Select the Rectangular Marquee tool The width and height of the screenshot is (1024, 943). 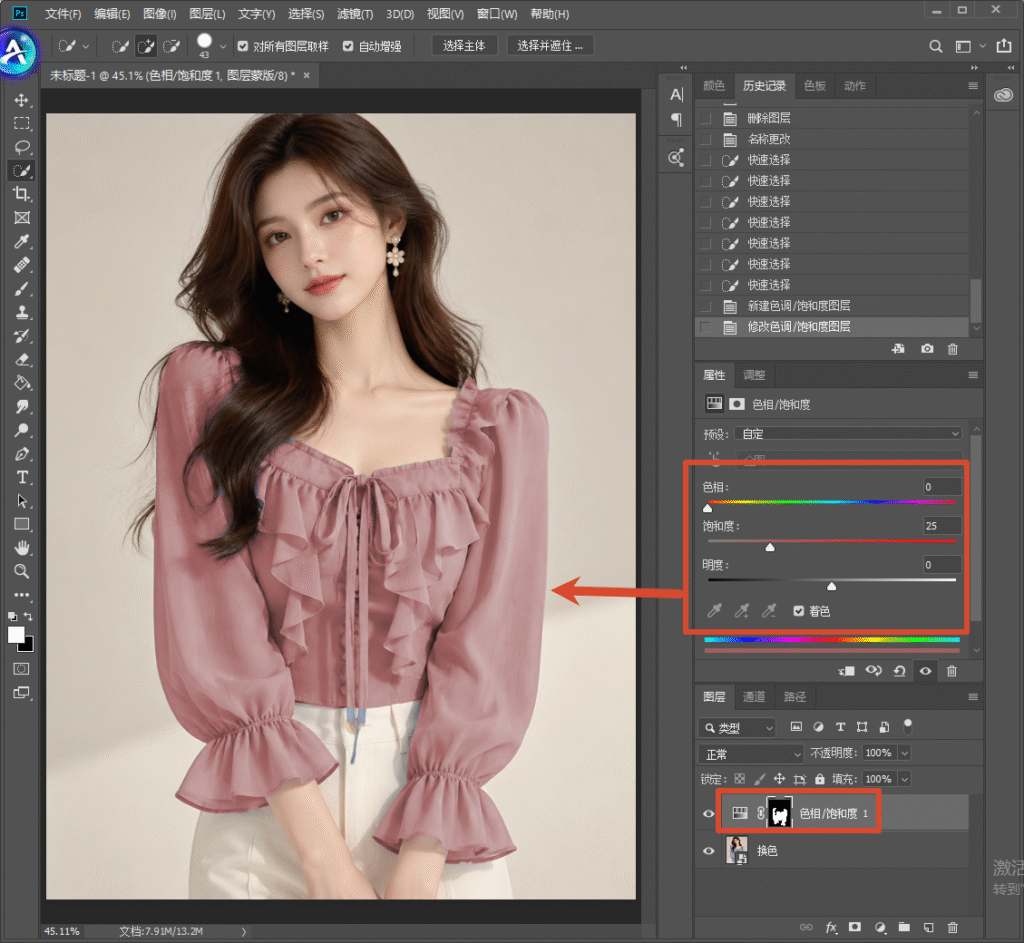tap(22, 123)
